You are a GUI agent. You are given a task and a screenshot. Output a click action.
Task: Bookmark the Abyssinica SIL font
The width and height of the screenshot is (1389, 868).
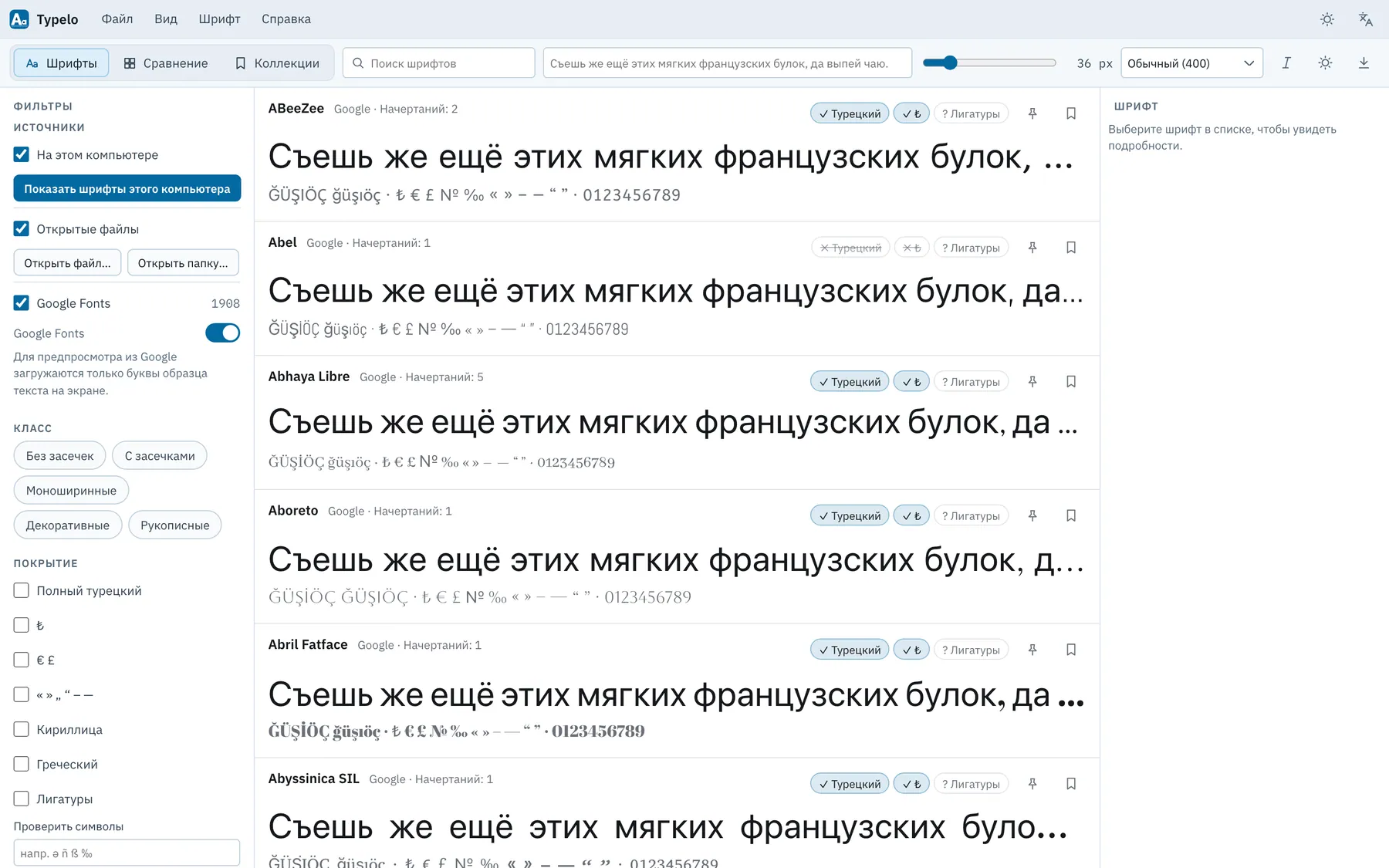(1071, 784)
